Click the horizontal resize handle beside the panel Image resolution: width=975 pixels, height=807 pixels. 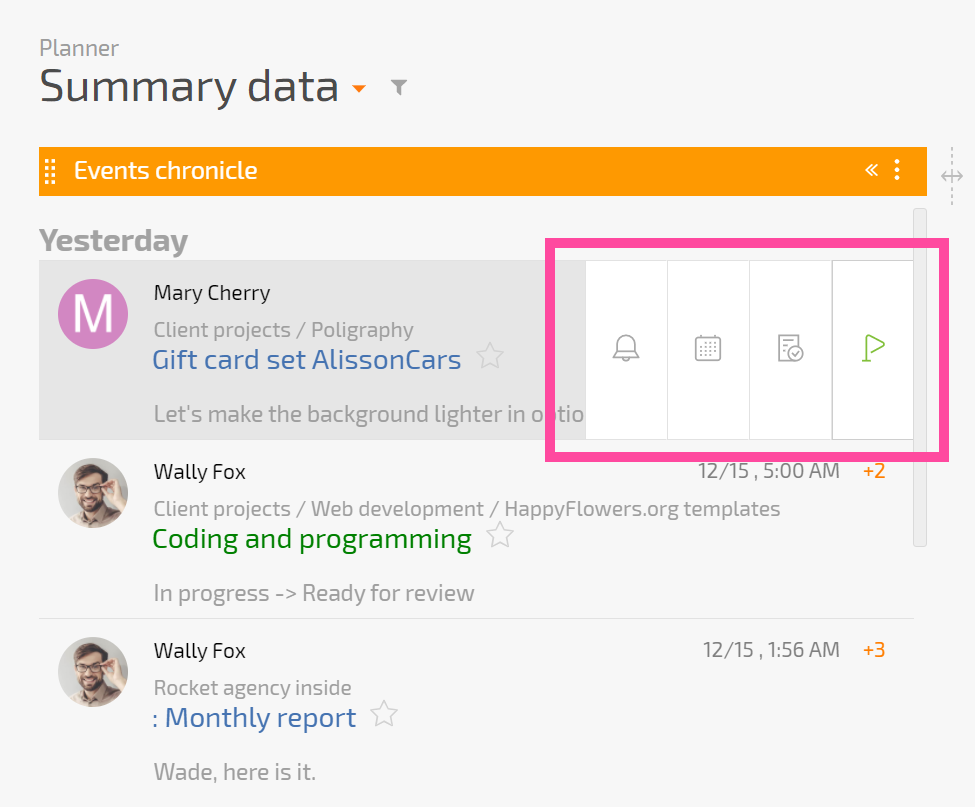pos(951,177)
